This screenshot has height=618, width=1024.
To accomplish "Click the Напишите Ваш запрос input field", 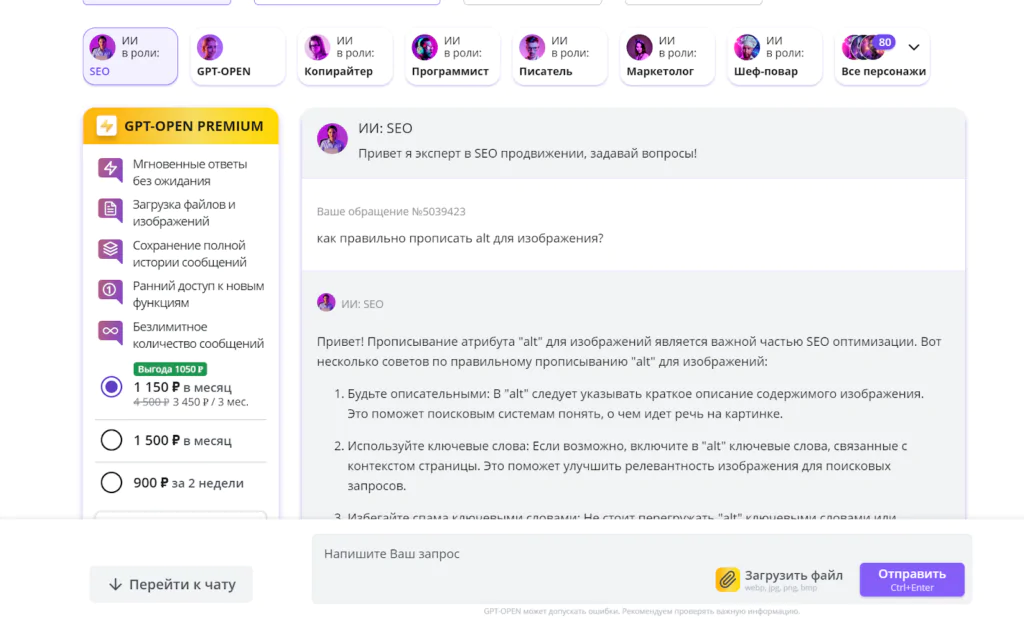I will pyautogui.click(x=509, y=554).
